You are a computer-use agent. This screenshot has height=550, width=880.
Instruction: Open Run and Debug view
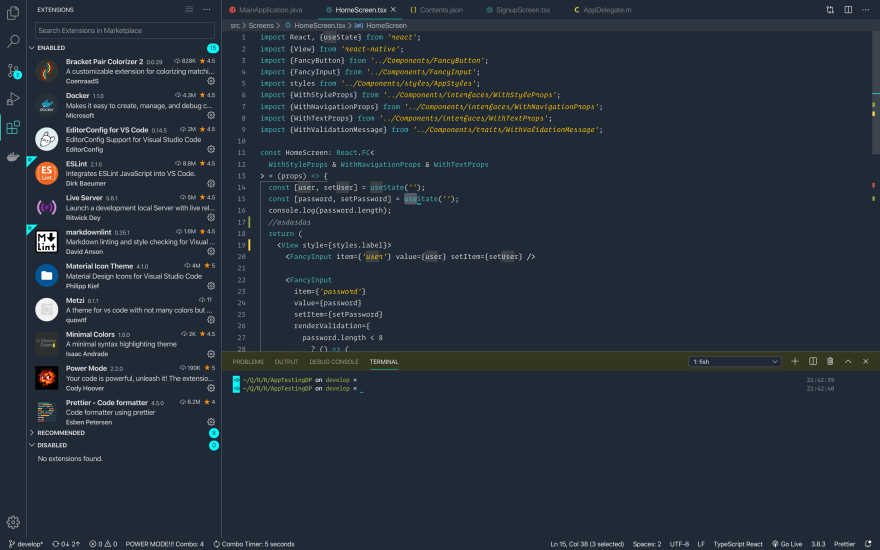[13, 99]
